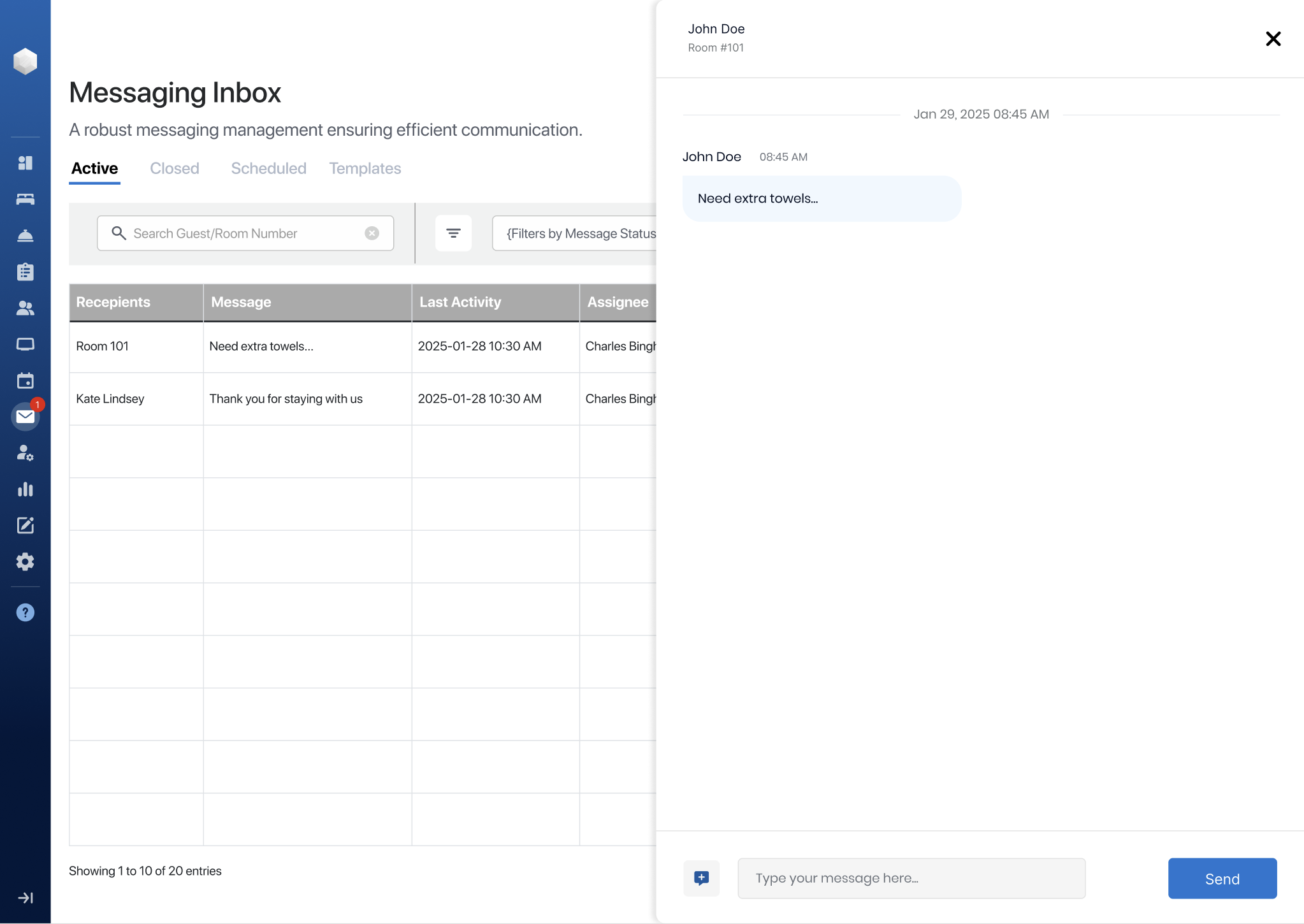The height and width of the screenshot is (924, 1304).
Task: Click 'Room #101' in chat header
Action: 716,48
